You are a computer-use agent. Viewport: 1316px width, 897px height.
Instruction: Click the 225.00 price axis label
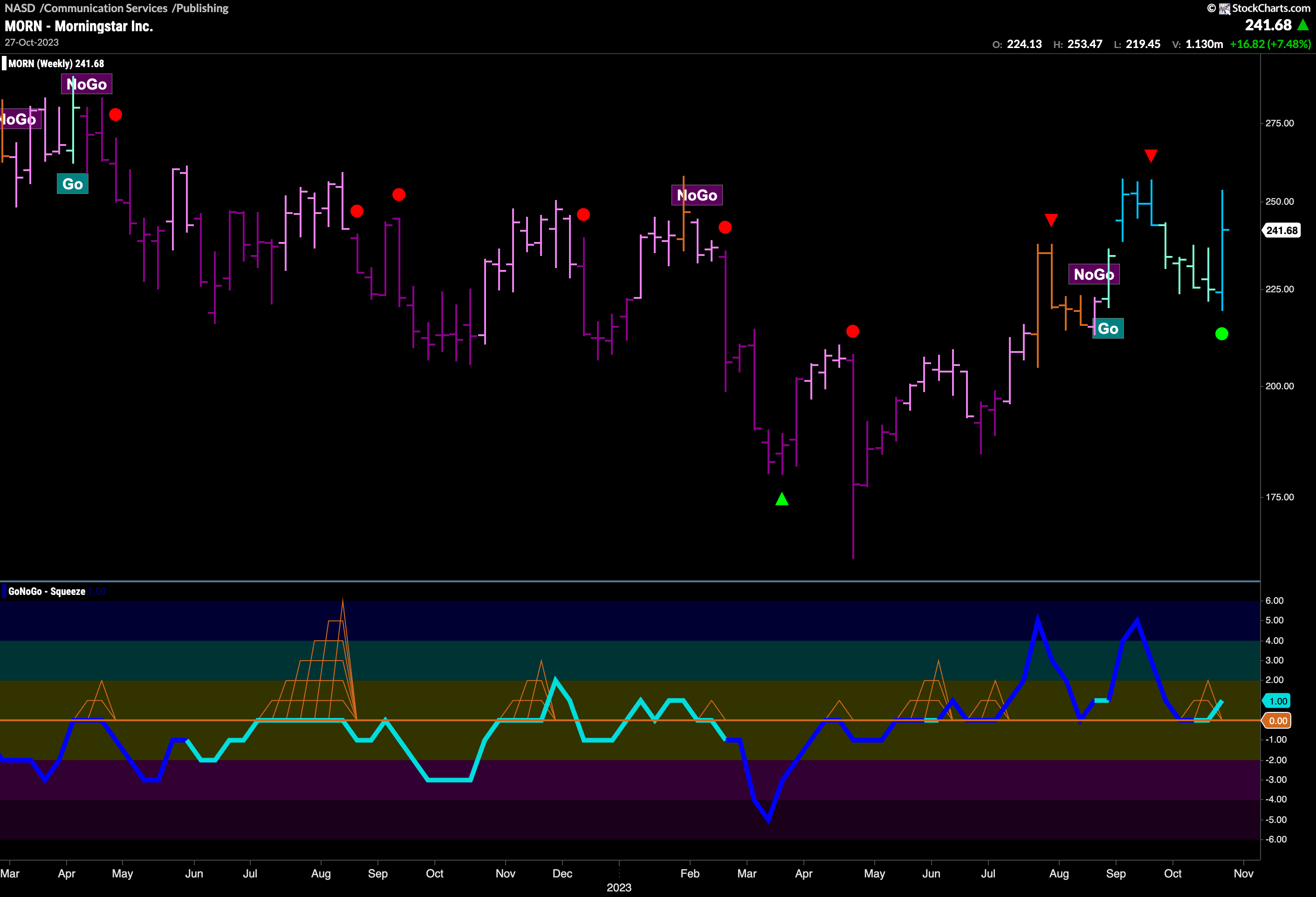click(x=1280, y=289)
